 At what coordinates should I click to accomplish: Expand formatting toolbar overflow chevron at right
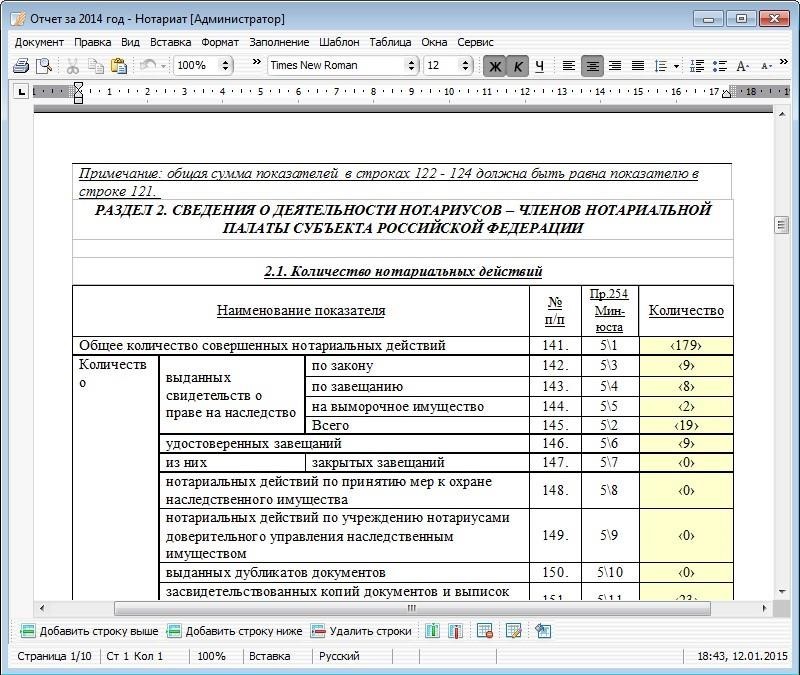point(784,62)
